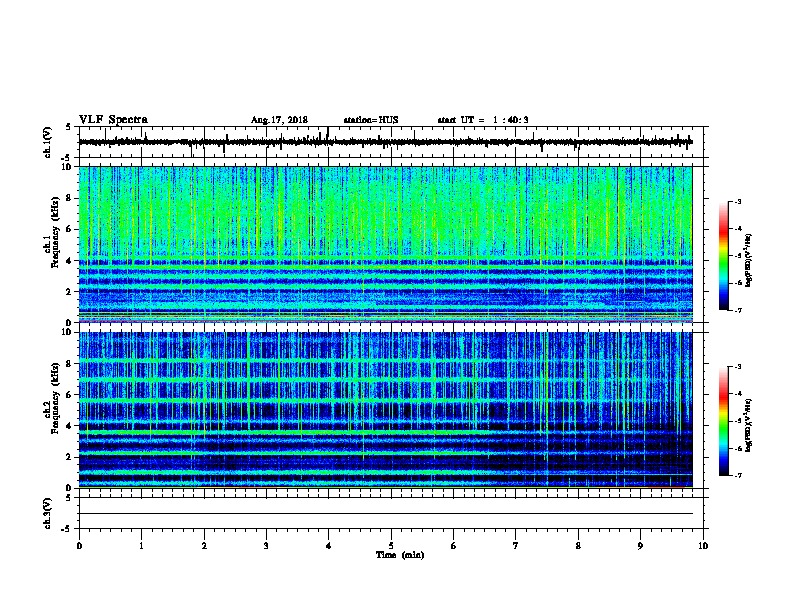Screen dimensions: 792x612
Task: Click the "VLF Spectra" plot title
Action: pyautogui.click(x=114, y=120)
